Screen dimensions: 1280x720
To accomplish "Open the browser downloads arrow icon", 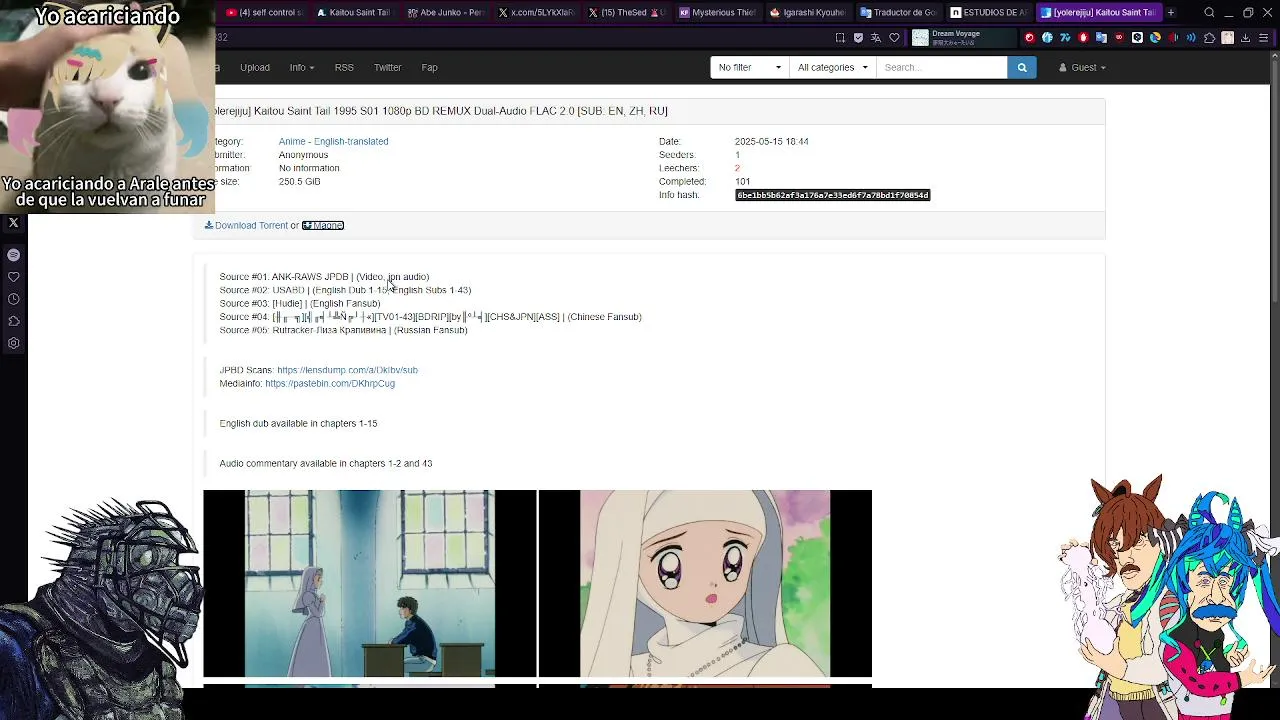I will pyautogui.click(x=1245, y=38).
